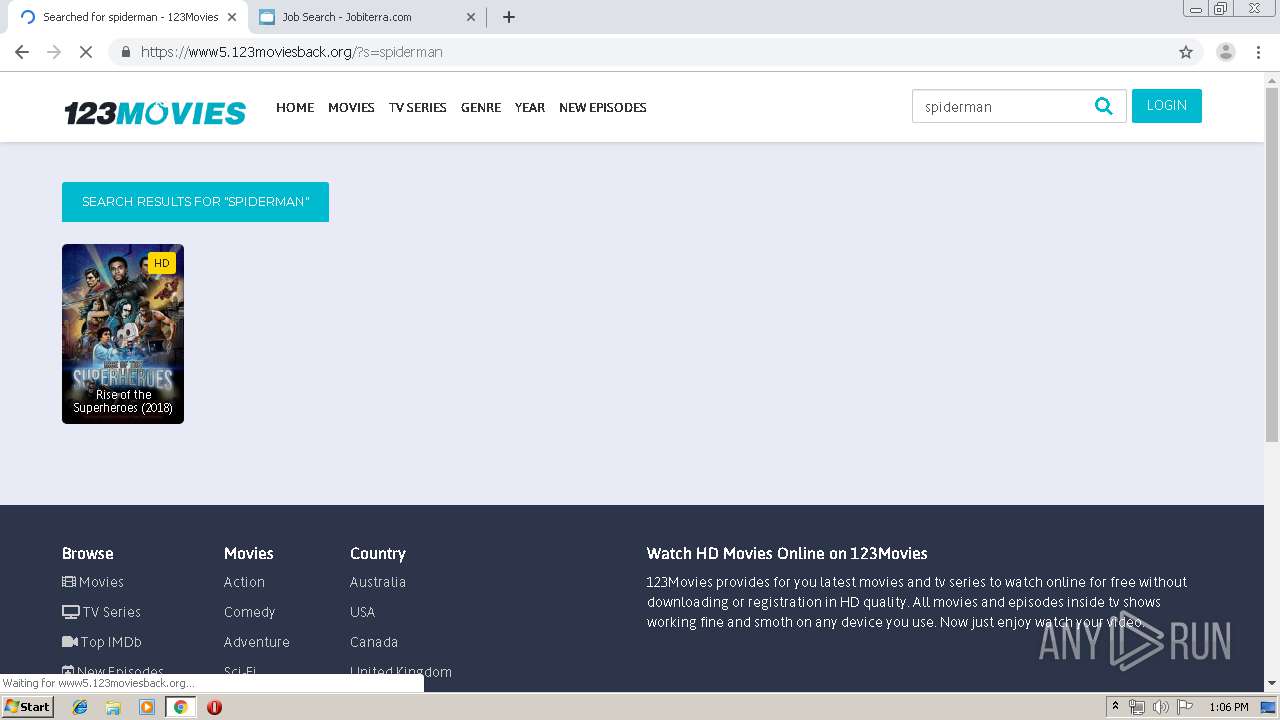Open the Canada country link
The height and width of the screenshot is (720, 1280).
(x=374, y=642)
